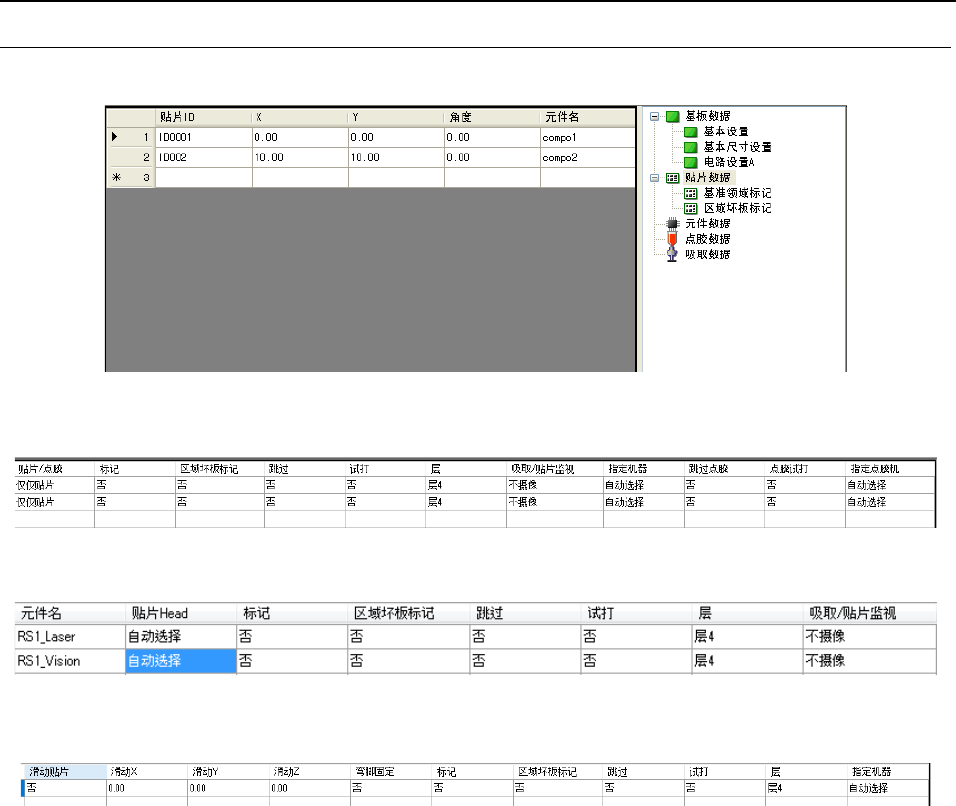
Task: Click the 贴片Head column header
Action: [181, 613]
